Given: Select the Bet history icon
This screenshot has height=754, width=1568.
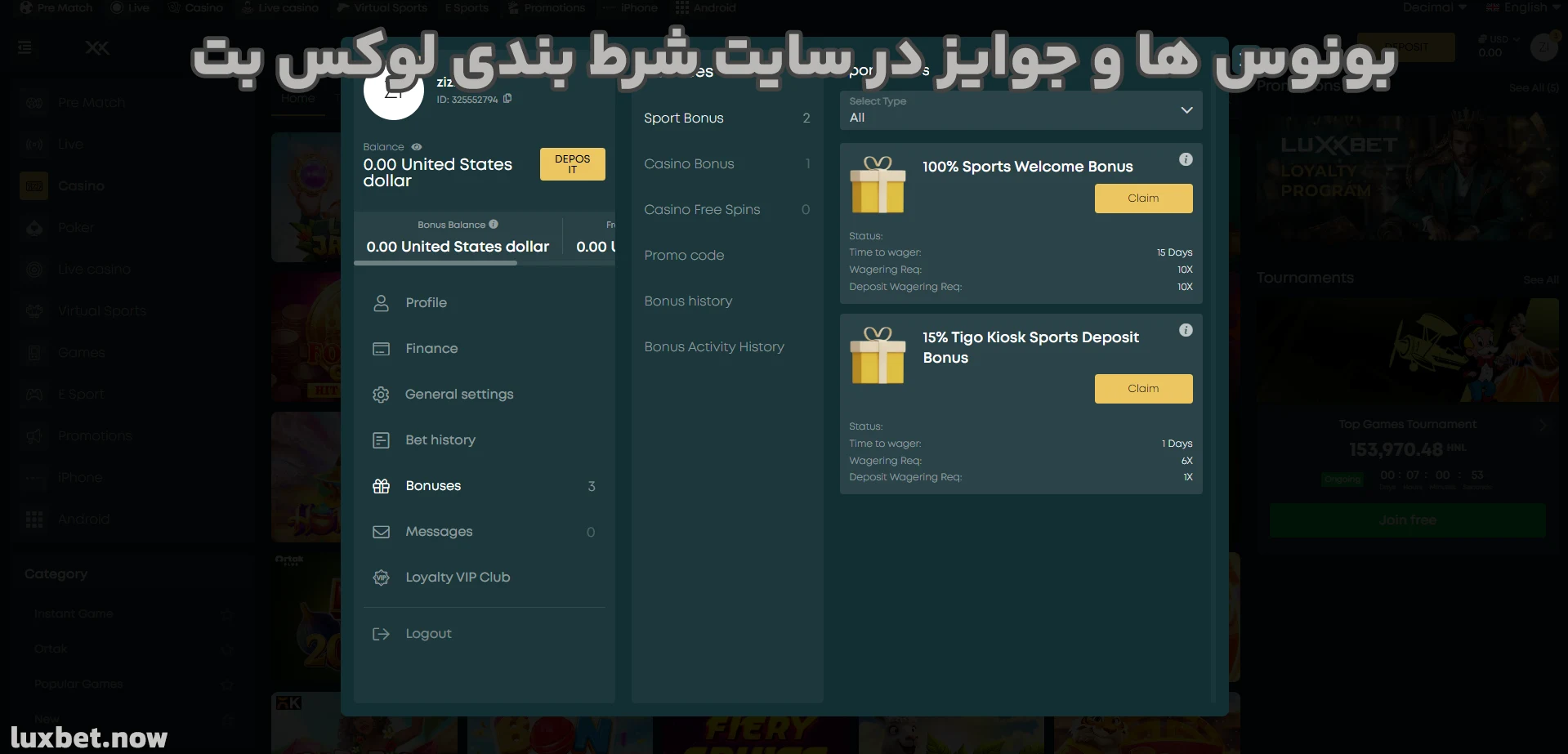Looking at the screenshot, I should coord(381,439).
